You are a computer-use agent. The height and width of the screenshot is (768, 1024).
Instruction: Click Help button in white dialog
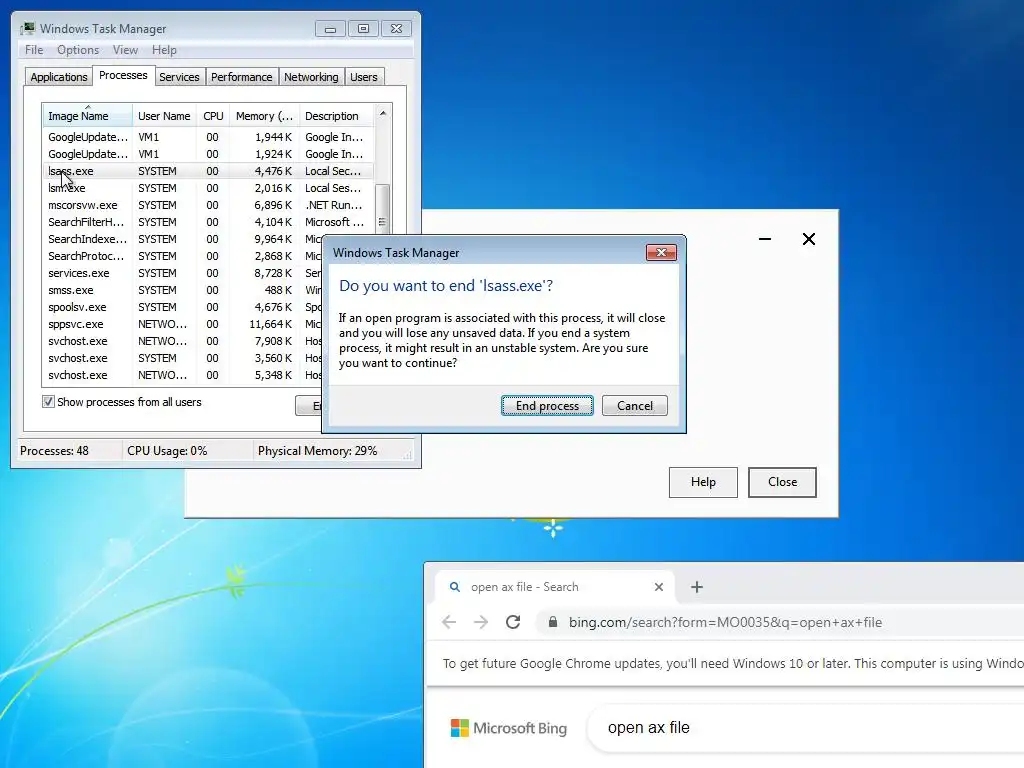(703, 482)
